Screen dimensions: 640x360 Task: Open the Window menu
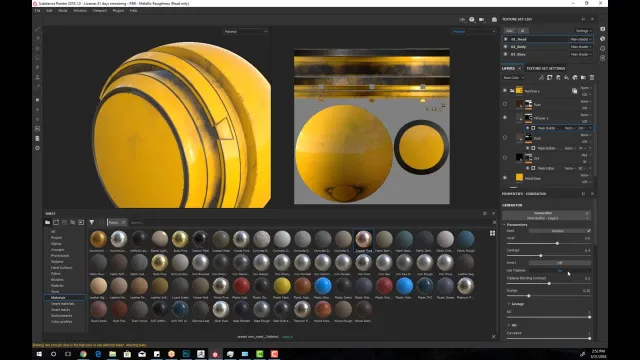[x=80, y=11]
